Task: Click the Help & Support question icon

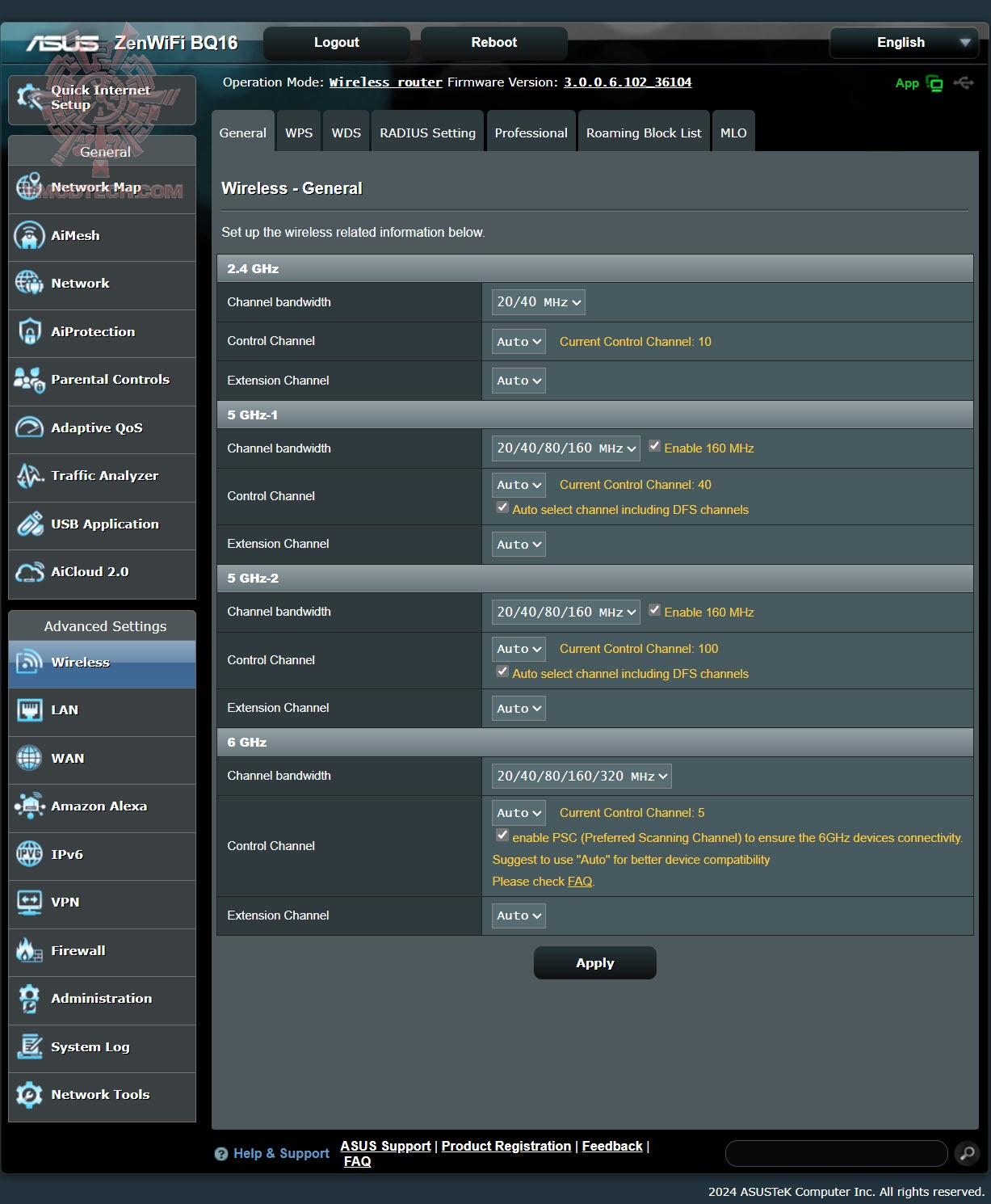Action: tap(221, 1154)
